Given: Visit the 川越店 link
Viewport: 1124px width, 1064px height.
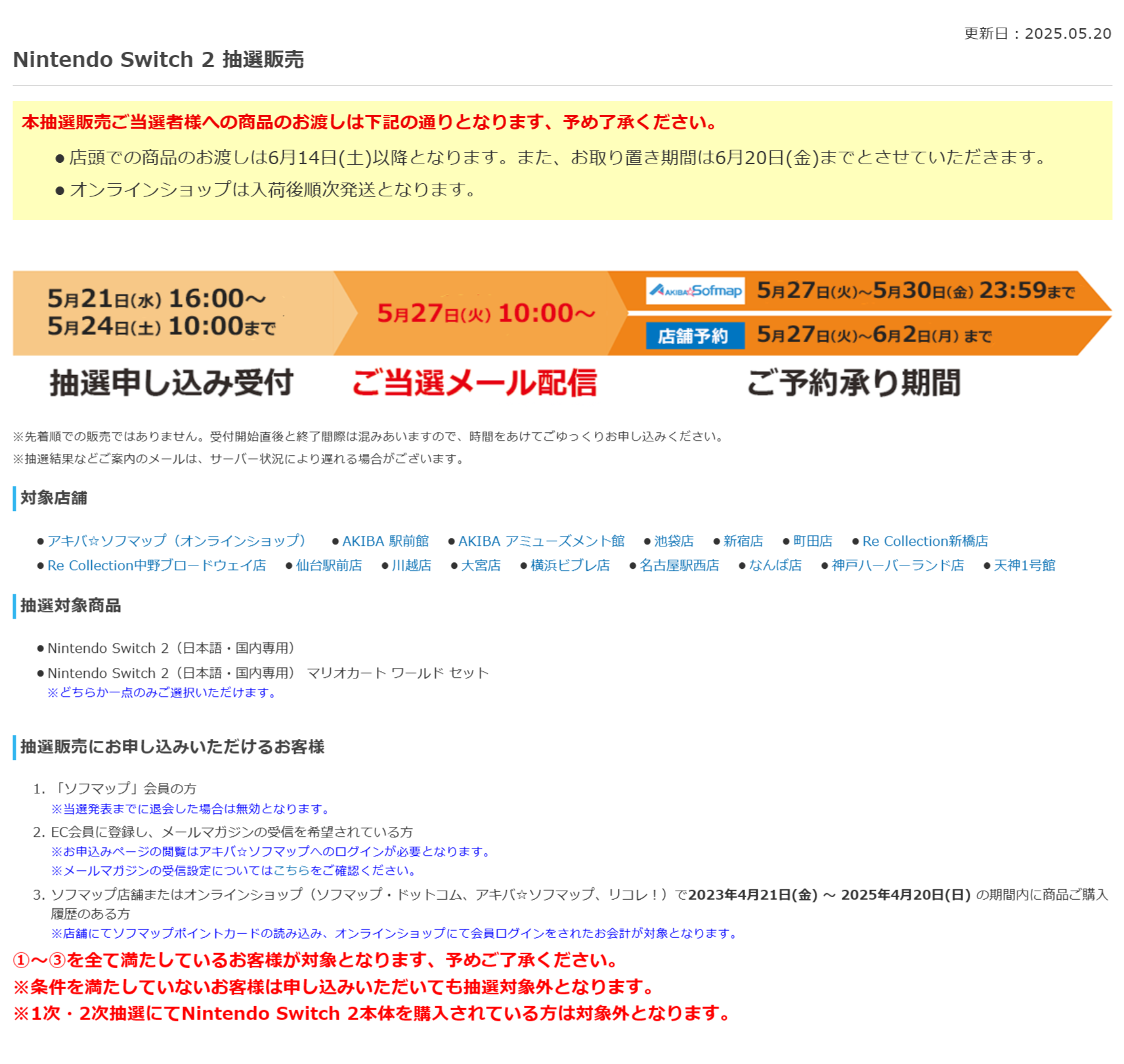Looking at the screenshot, I should tap(412, 565).
